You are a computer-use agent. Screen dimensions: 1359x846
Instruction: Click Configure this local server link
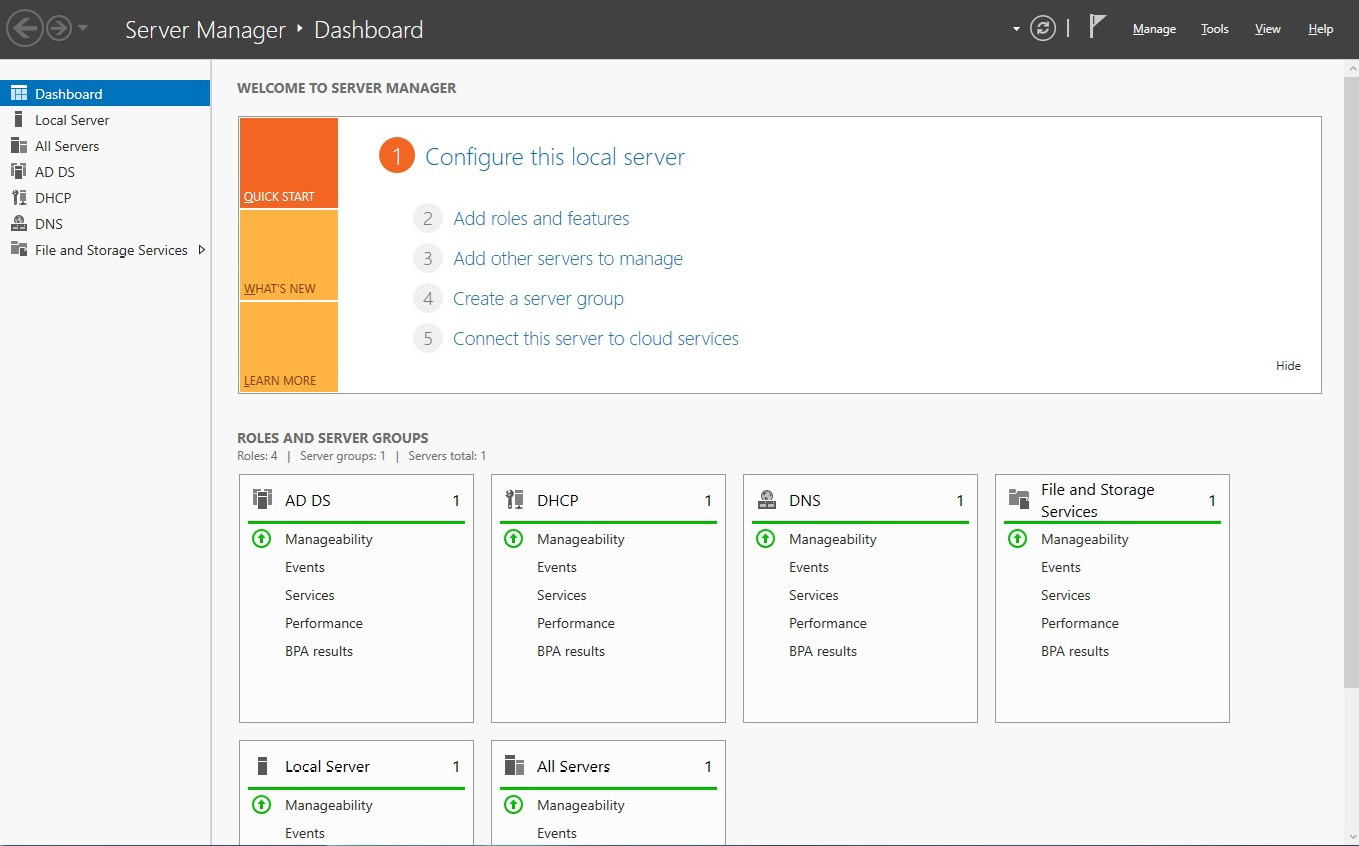pyautogui.click(x=555, y=157)
